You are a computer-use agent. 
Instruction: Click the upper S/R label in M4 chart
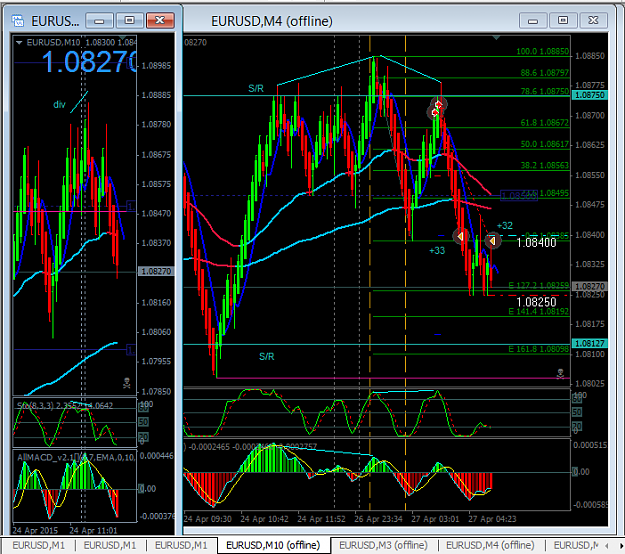pyautogui.click(x=256, y=88)
